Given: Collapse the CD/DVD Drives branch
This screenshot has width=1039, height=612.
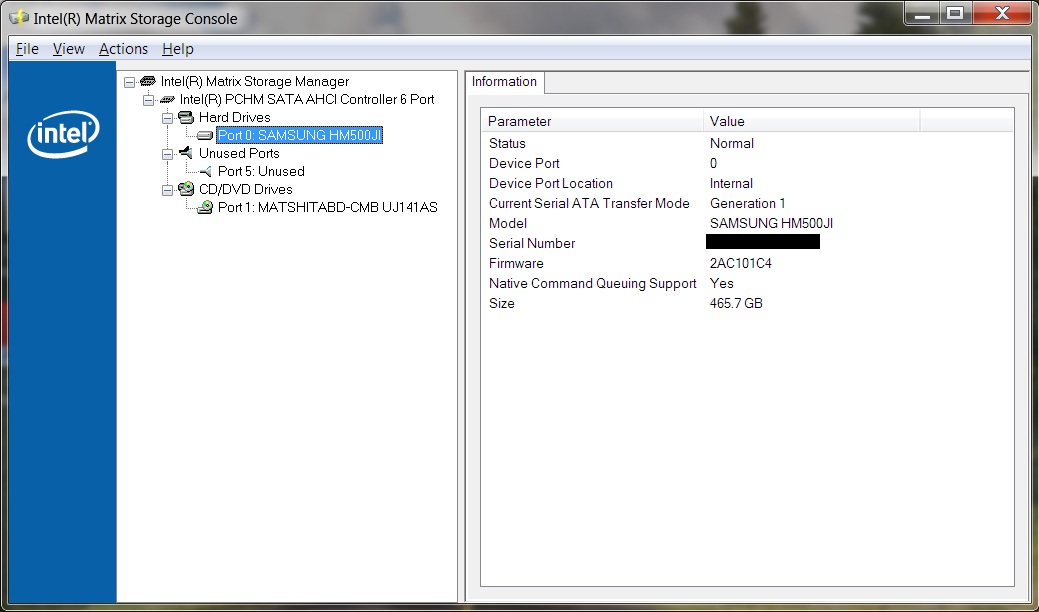Looking at the screenshot, I should (x=168, y=190).
